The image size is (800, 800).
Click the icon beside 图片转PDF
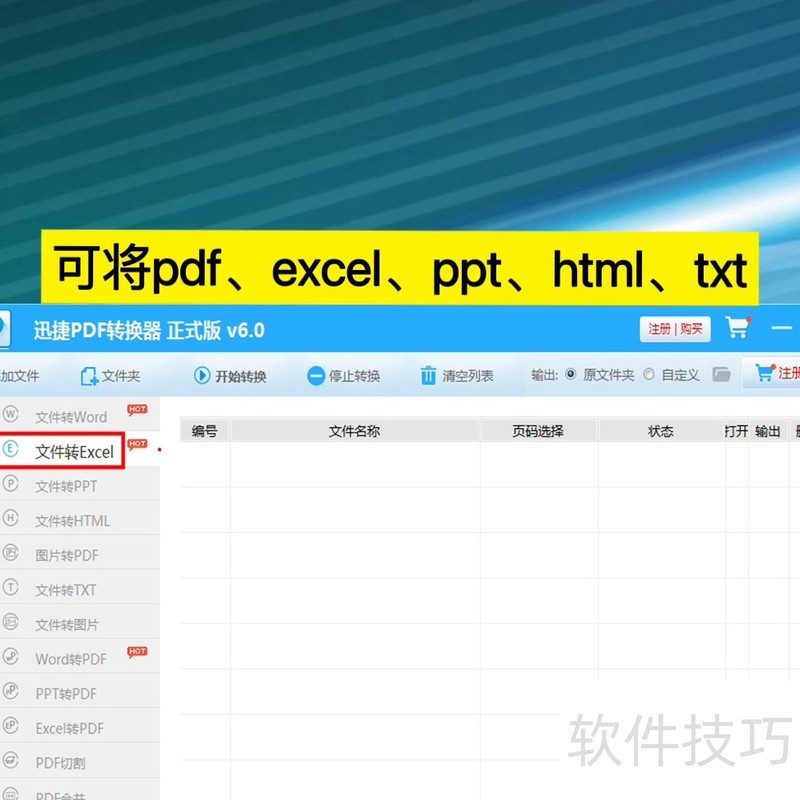[11, 552]
